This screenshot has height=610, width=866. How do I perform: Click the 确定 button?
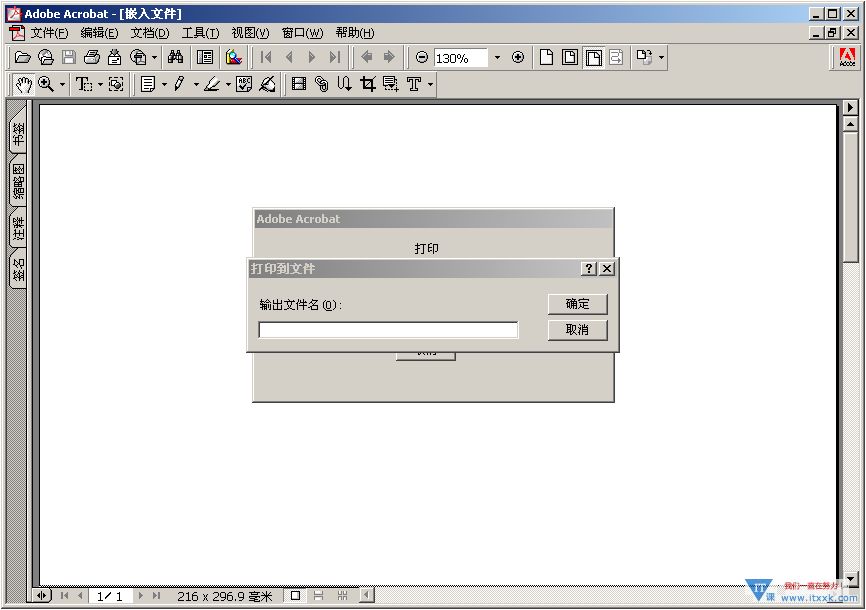click(577, 304)
